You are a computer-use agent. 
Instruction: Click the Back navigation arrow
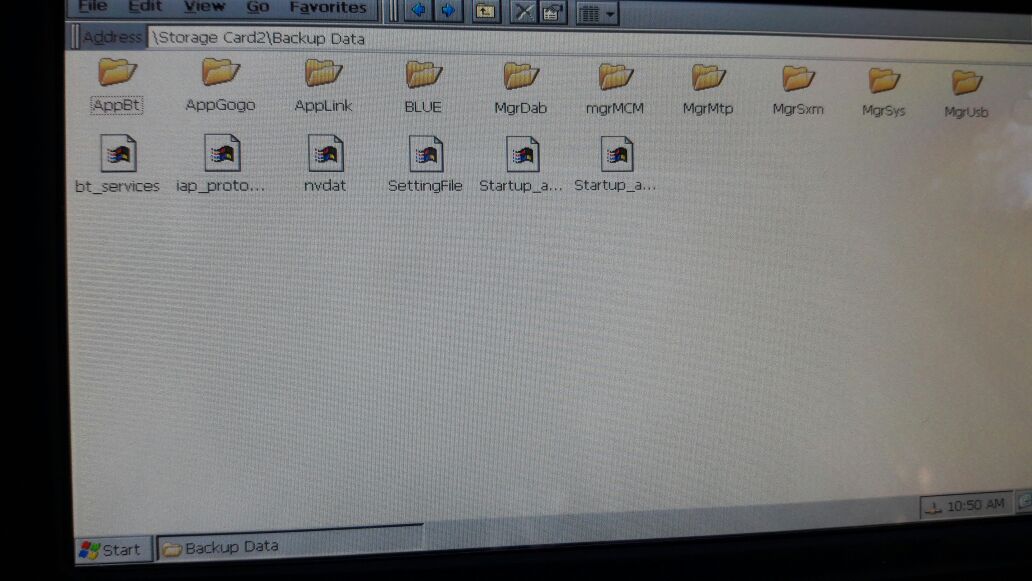(x=418, y=10)
